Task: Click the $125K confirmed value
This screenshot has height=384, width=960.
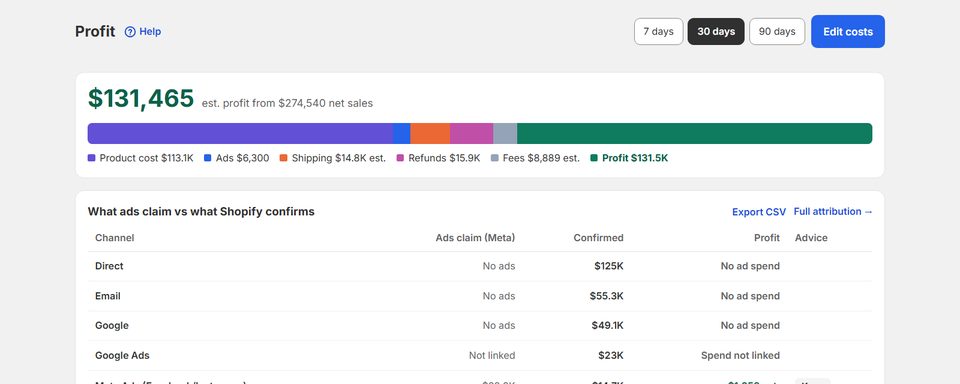Action: pos(609,266)
